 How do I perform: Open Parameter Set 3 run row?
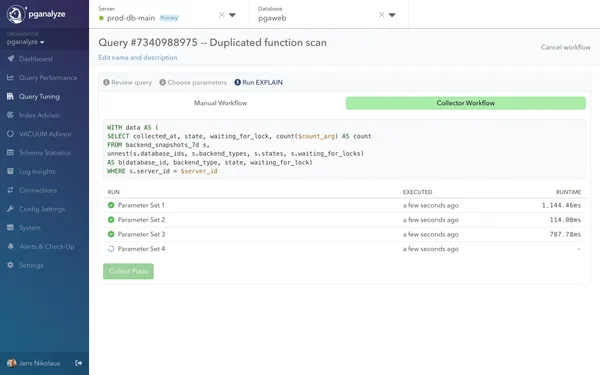pyautogui.click(x=344, y=235)
